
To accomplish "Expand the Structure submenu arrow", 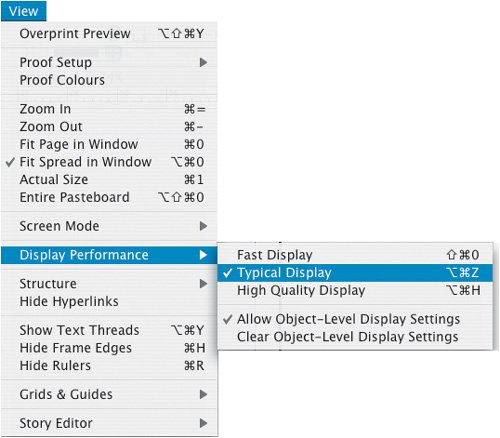I will click(x=203, y=284).
